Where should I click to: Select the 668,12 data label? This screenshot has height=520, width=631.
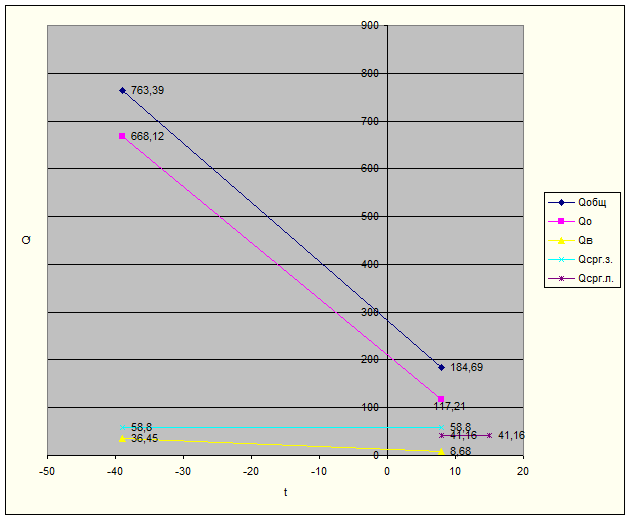(147, 136)
